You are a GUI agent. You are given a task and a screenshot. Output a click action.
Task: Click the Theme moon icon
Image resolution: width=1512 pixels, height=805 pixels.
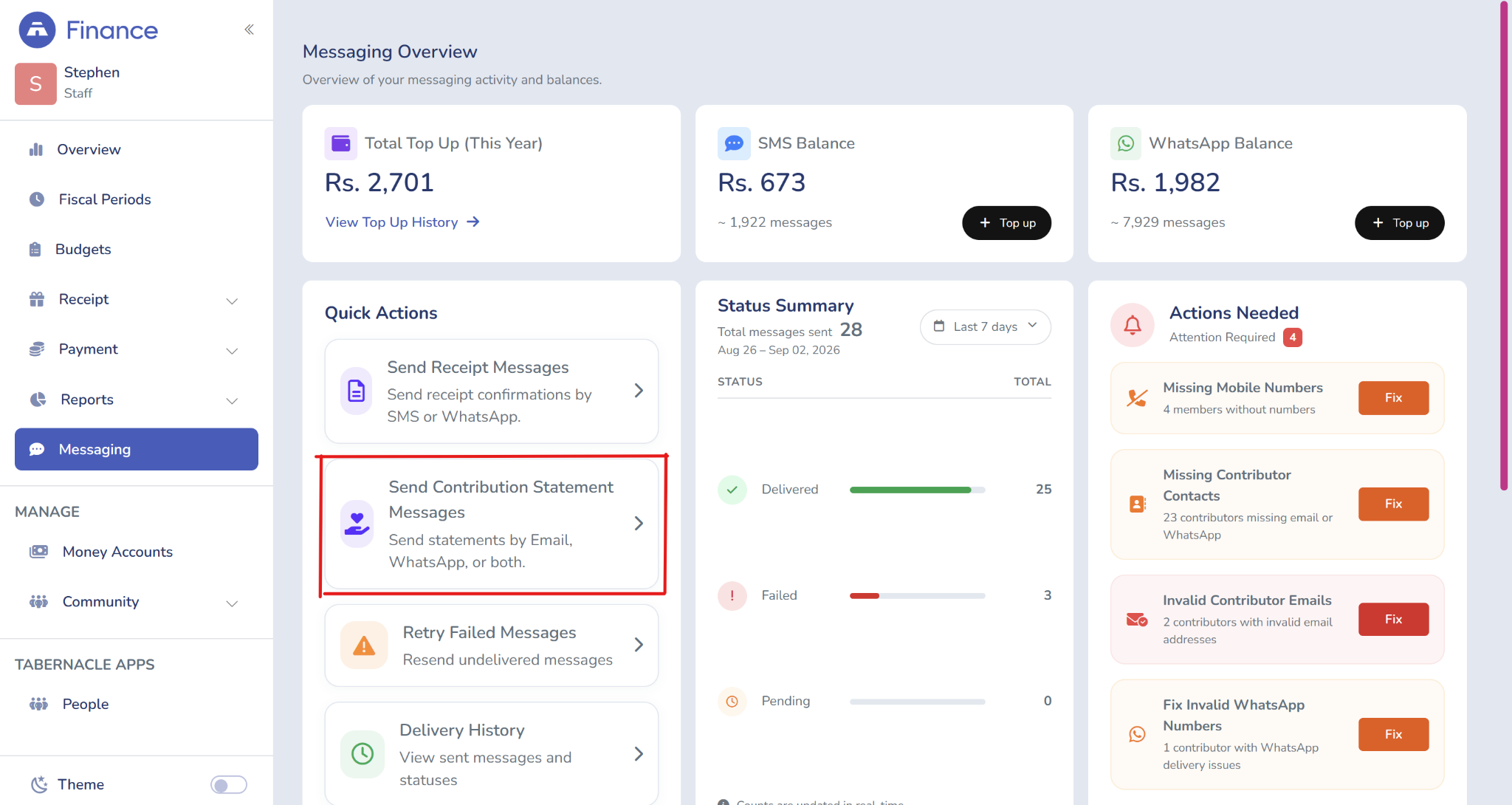tap(39, 784)
